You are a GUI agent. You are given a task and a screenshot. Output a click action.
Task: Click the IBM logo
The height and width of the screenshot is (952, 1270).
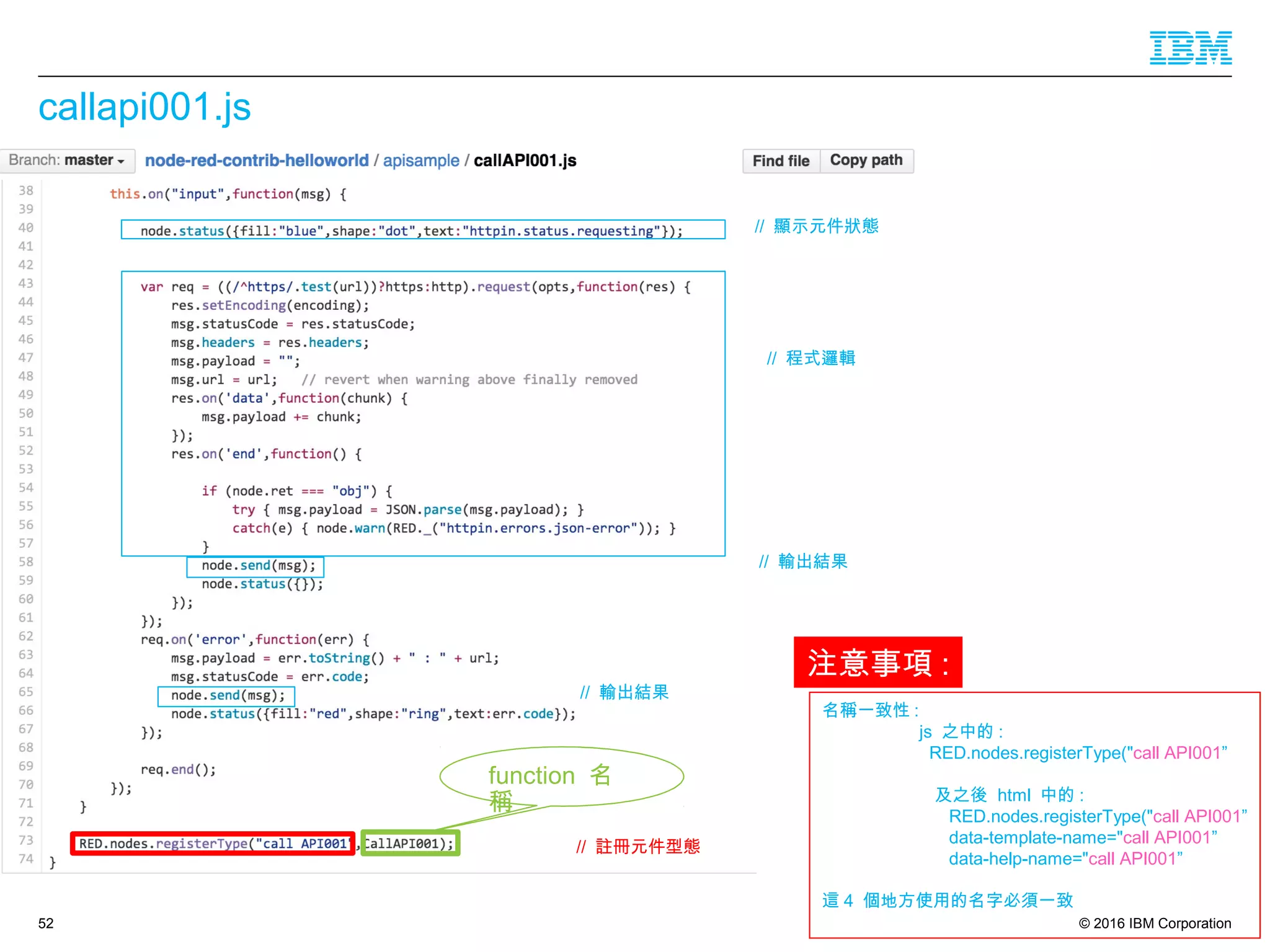pos(1191,48)
